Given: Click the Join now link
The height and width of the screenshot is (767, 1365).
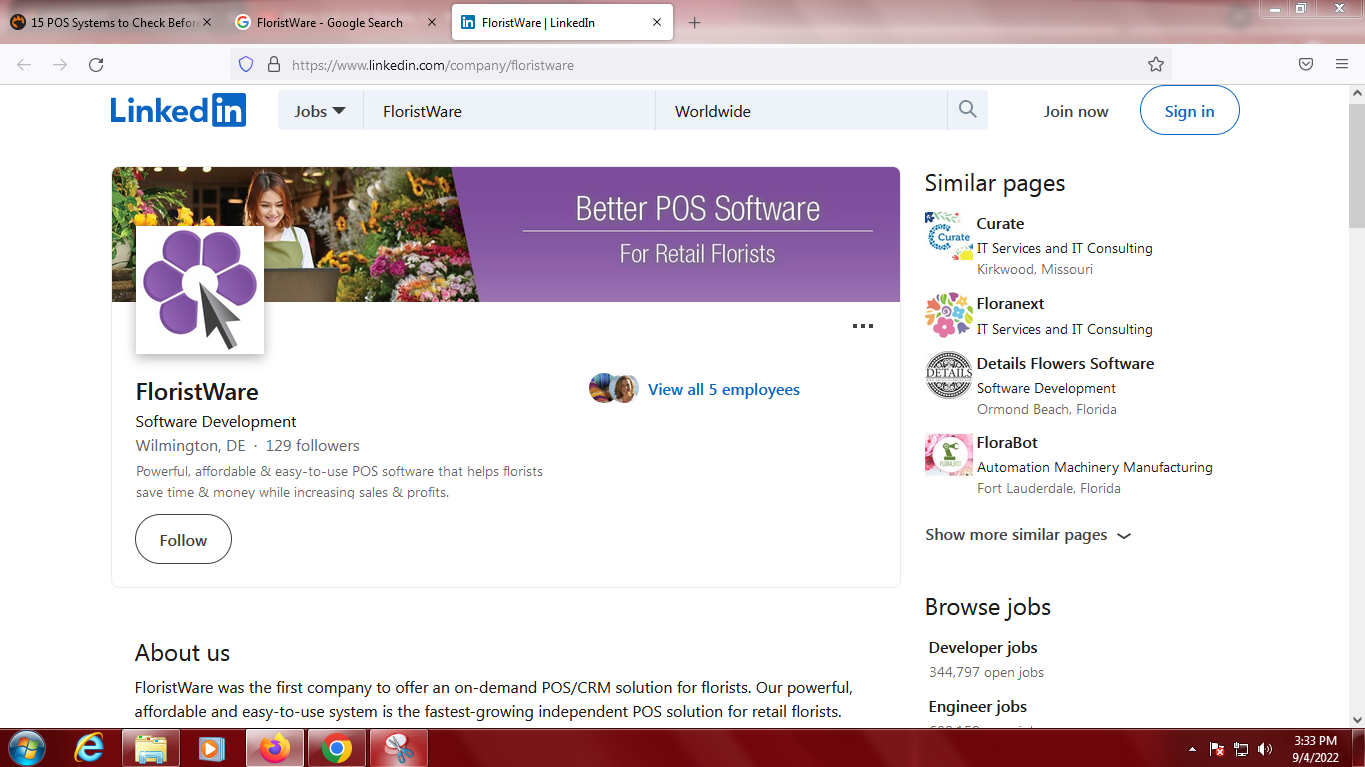Looking at the screenshot, I should click(1076, 111).
